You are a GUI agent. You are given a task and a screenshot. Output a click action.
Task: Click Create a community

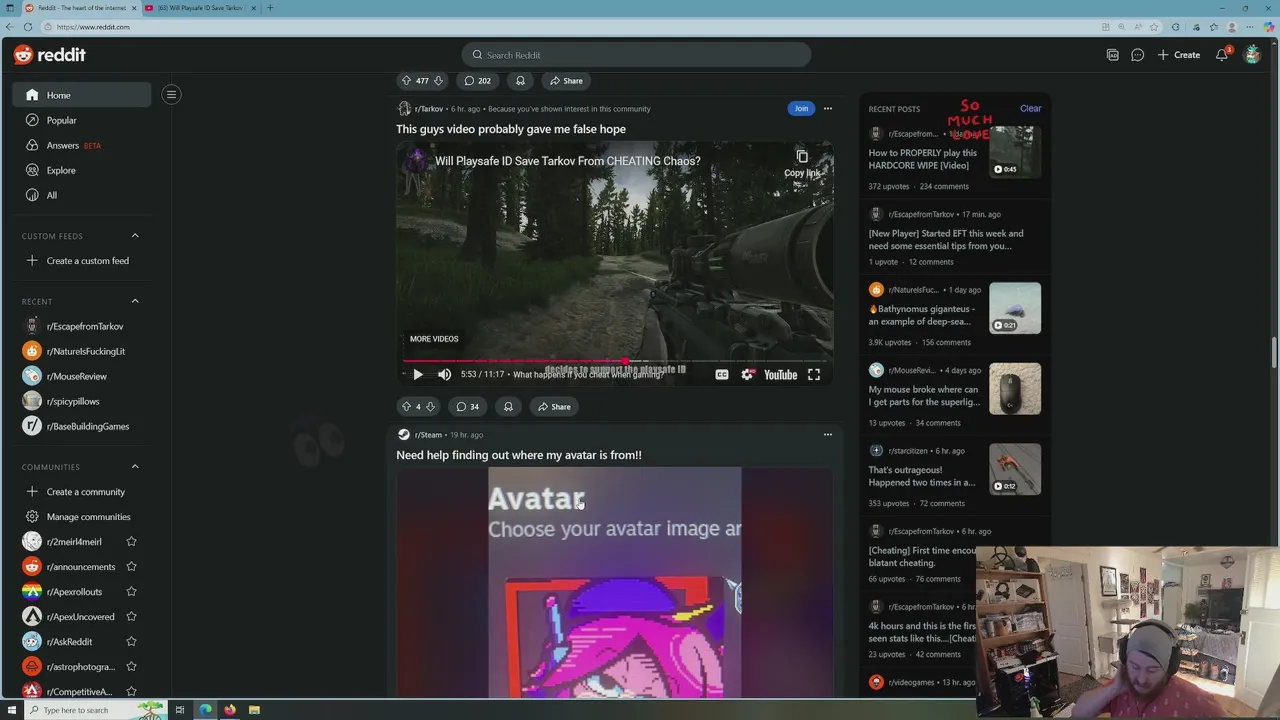coord(82,492)
